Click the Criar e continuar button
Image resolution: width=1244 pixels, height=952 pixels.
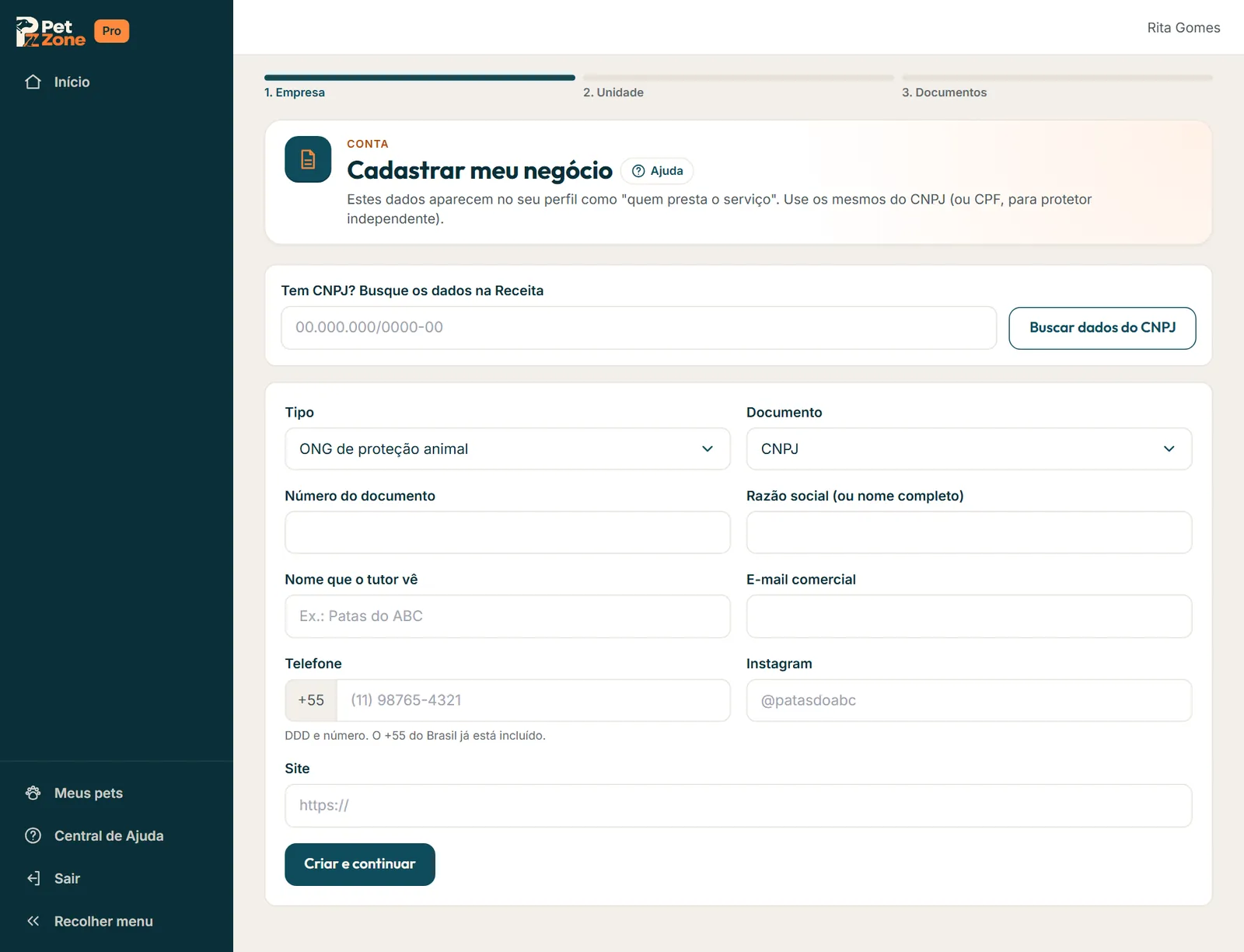click(360, 864)
